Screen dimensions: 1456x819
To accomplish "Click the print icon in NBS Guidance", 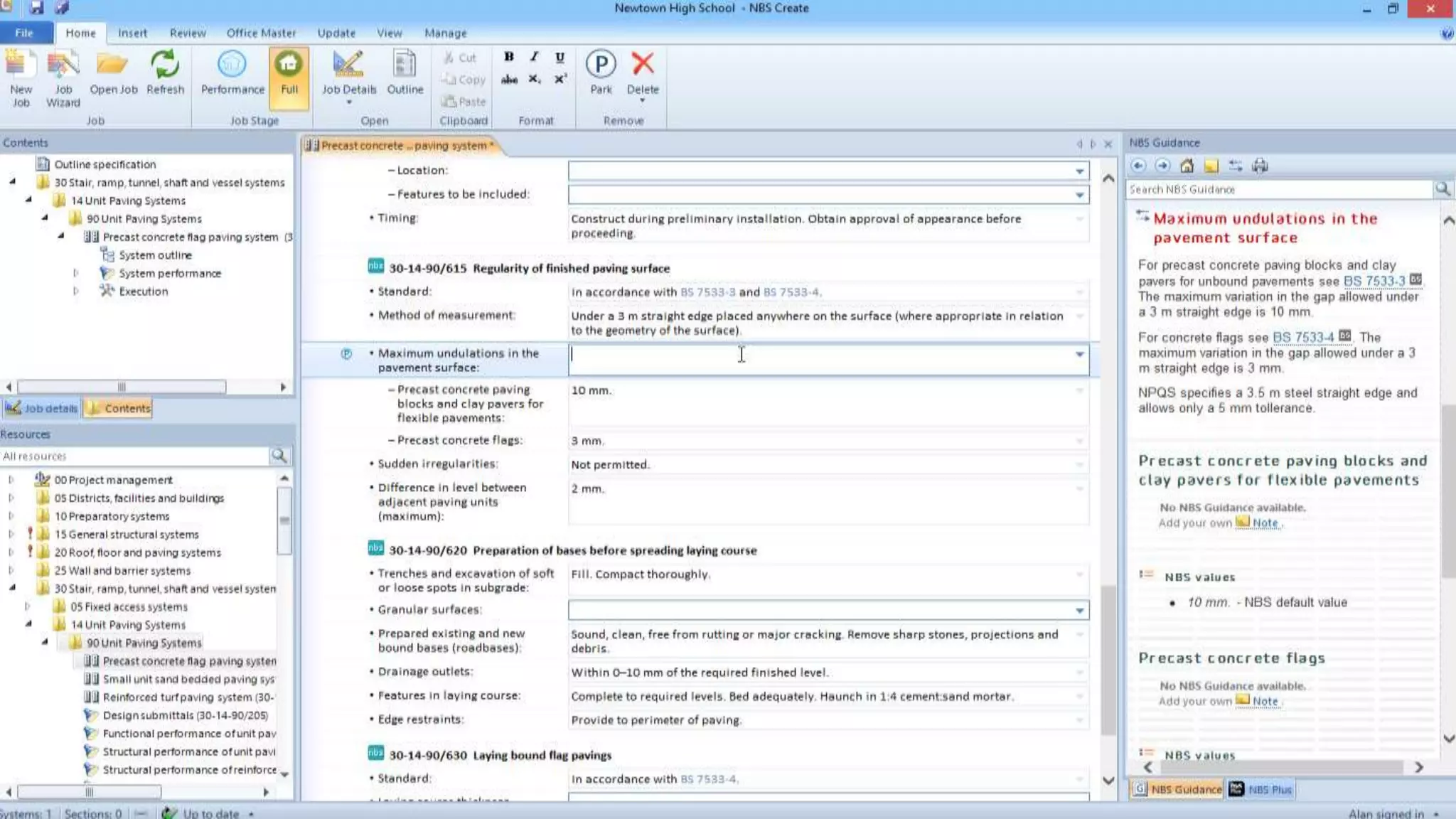I will coord(1260,166).
